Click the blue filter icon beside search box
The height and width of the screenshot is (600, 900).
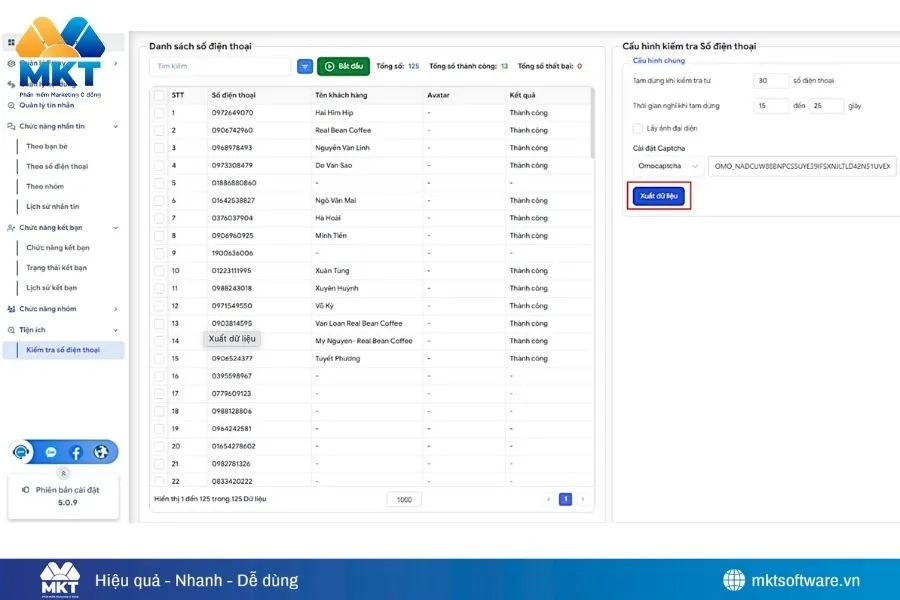(305, 67)
